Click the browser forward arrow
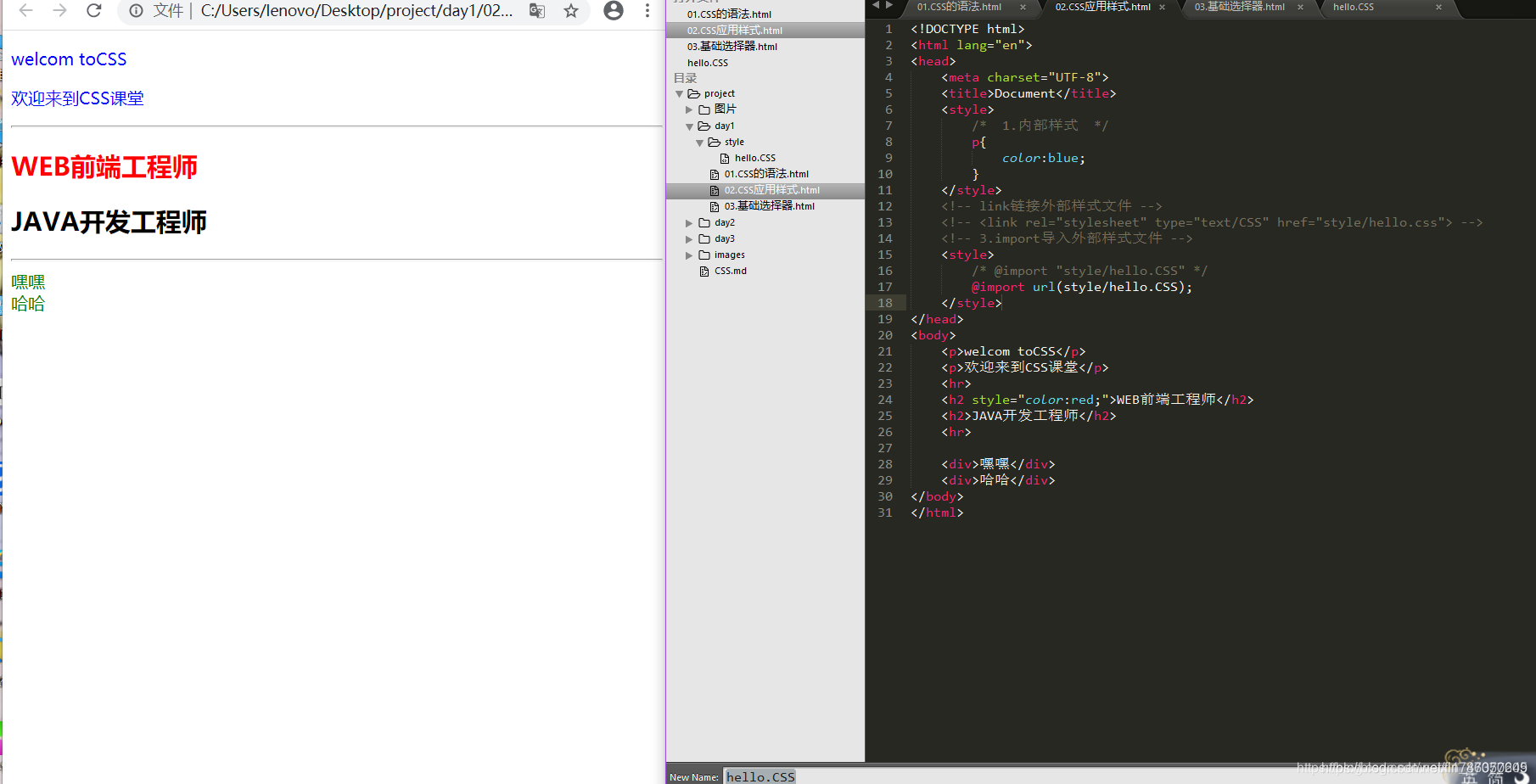This screenshot has width=1536, height=784. pyautogui.click(x=59, y=10)
